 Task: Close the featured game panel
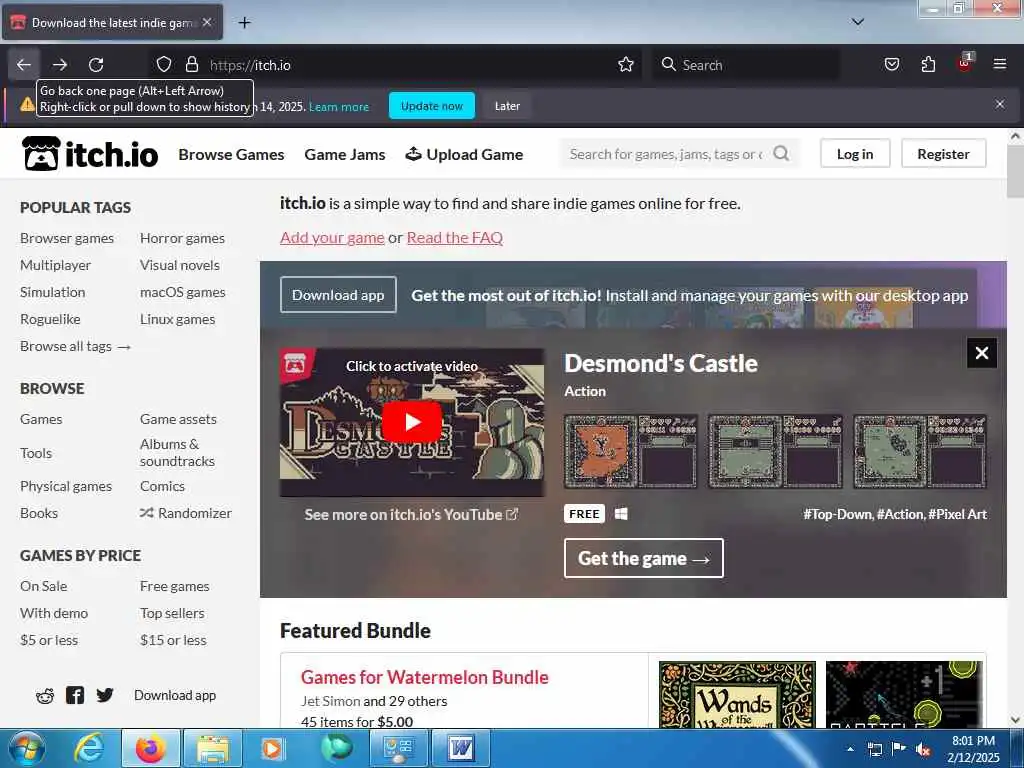point(982,353)
